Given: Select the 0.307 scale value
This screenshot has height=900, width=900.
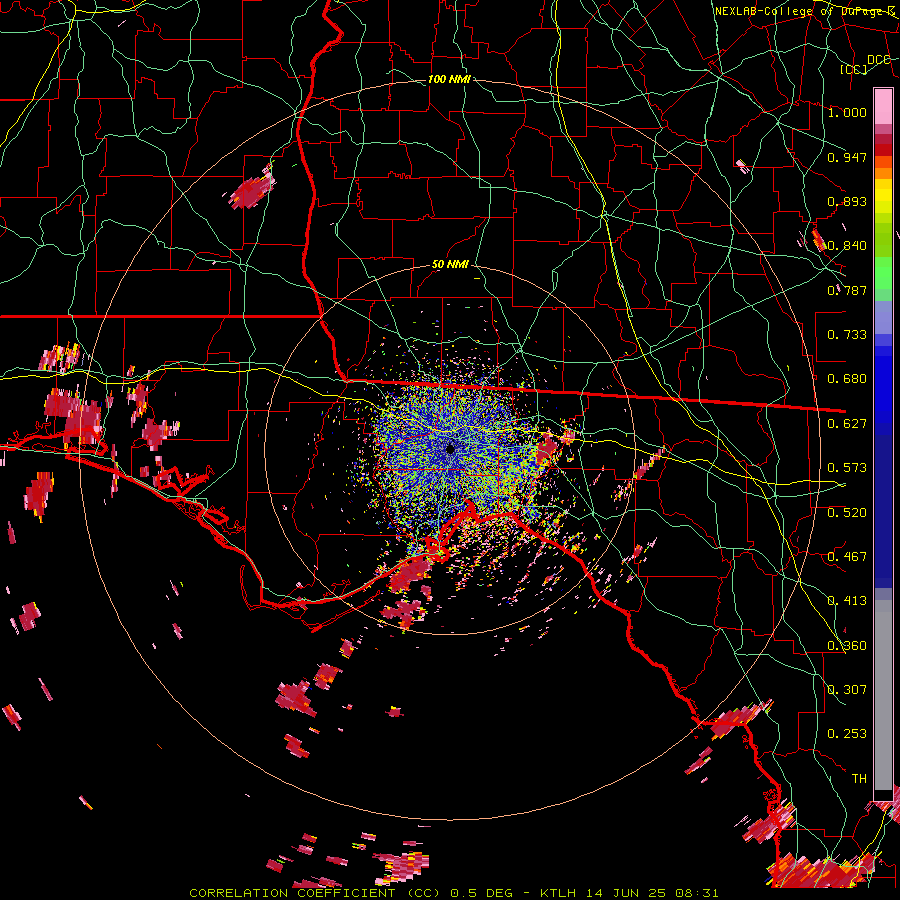Looking at the screenshot, I should [x=847, y=690].
